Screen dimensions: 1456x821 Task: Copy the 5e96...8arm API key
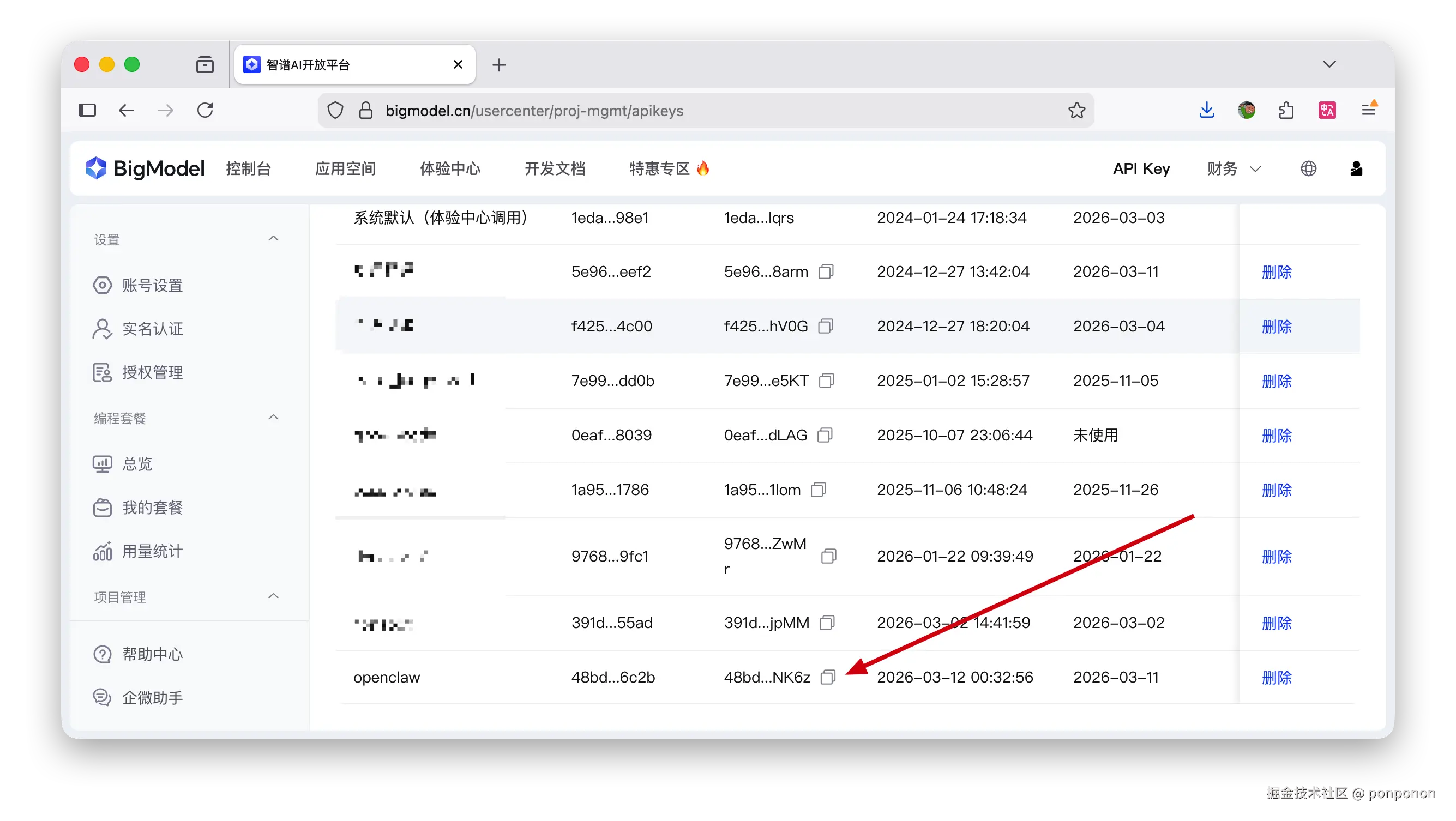click(x=826, y=272)
